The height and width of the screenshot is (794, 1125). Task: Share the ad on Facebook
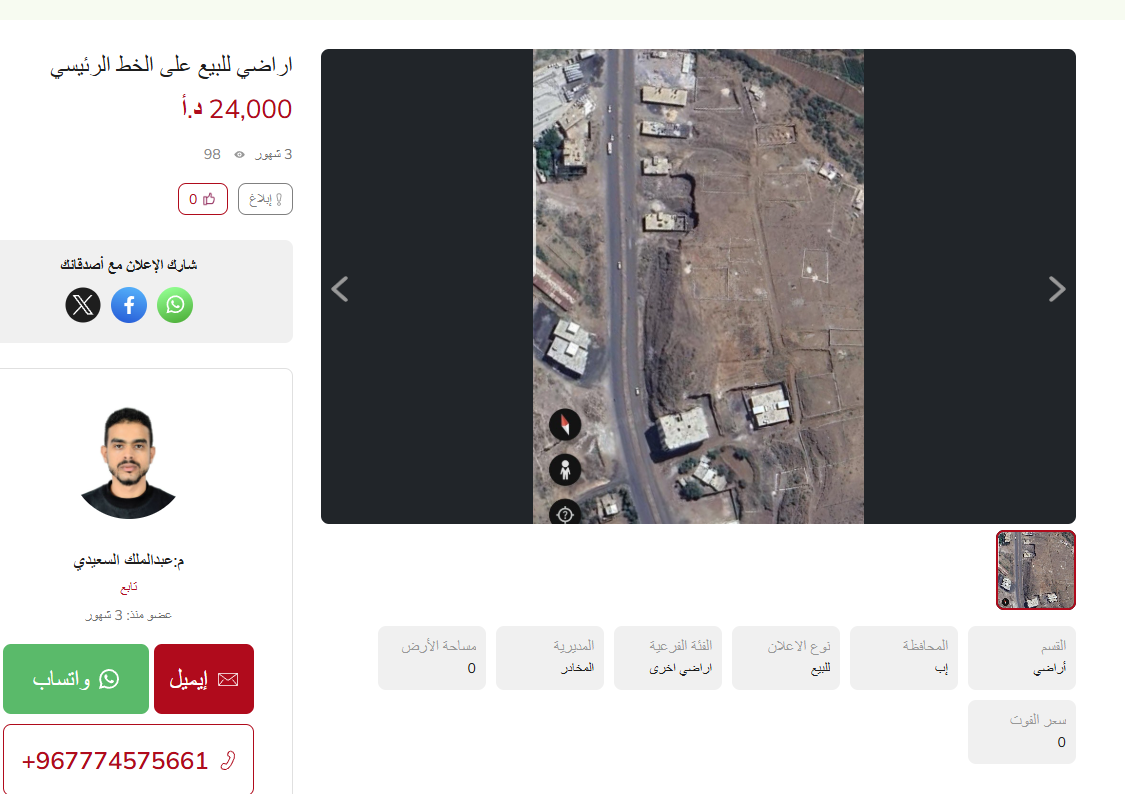coord(129,305)
